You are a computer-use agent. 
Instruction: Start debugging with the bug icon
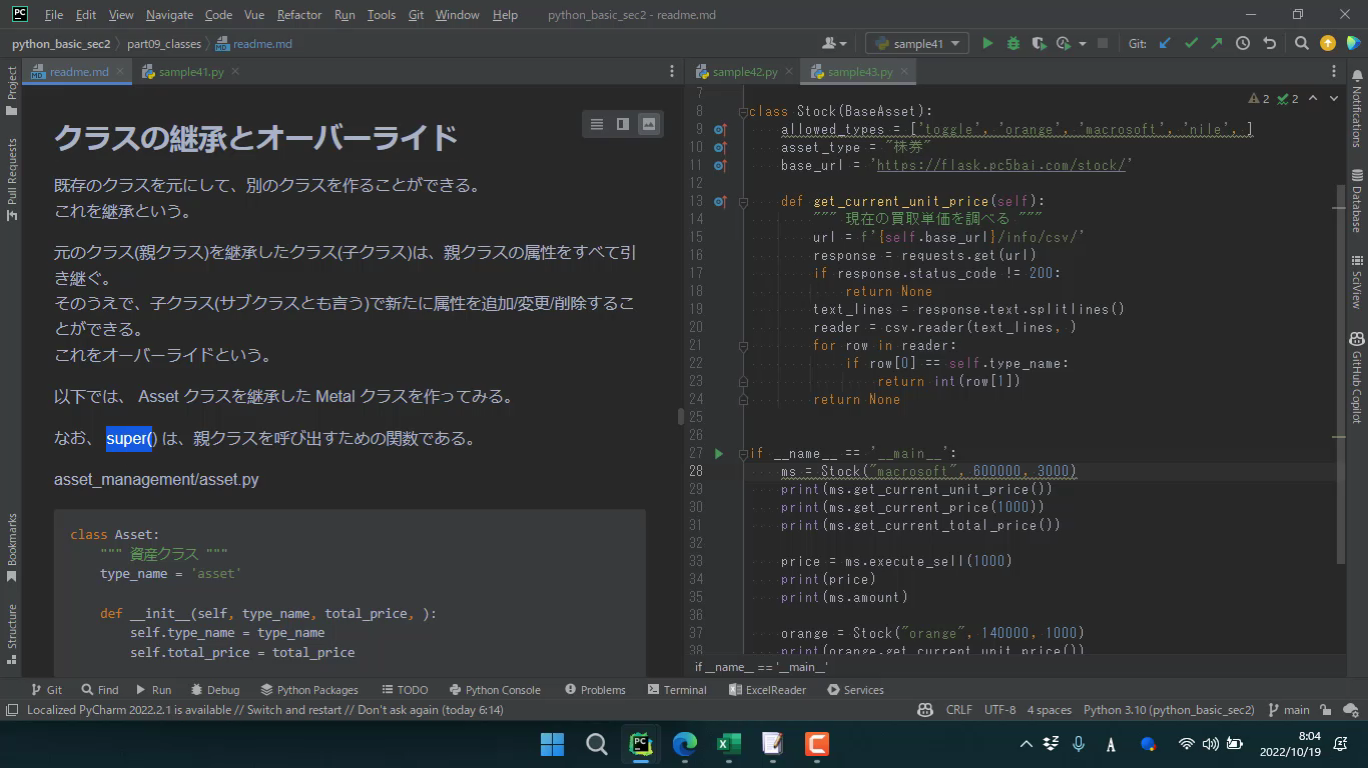pos(1013,43)
